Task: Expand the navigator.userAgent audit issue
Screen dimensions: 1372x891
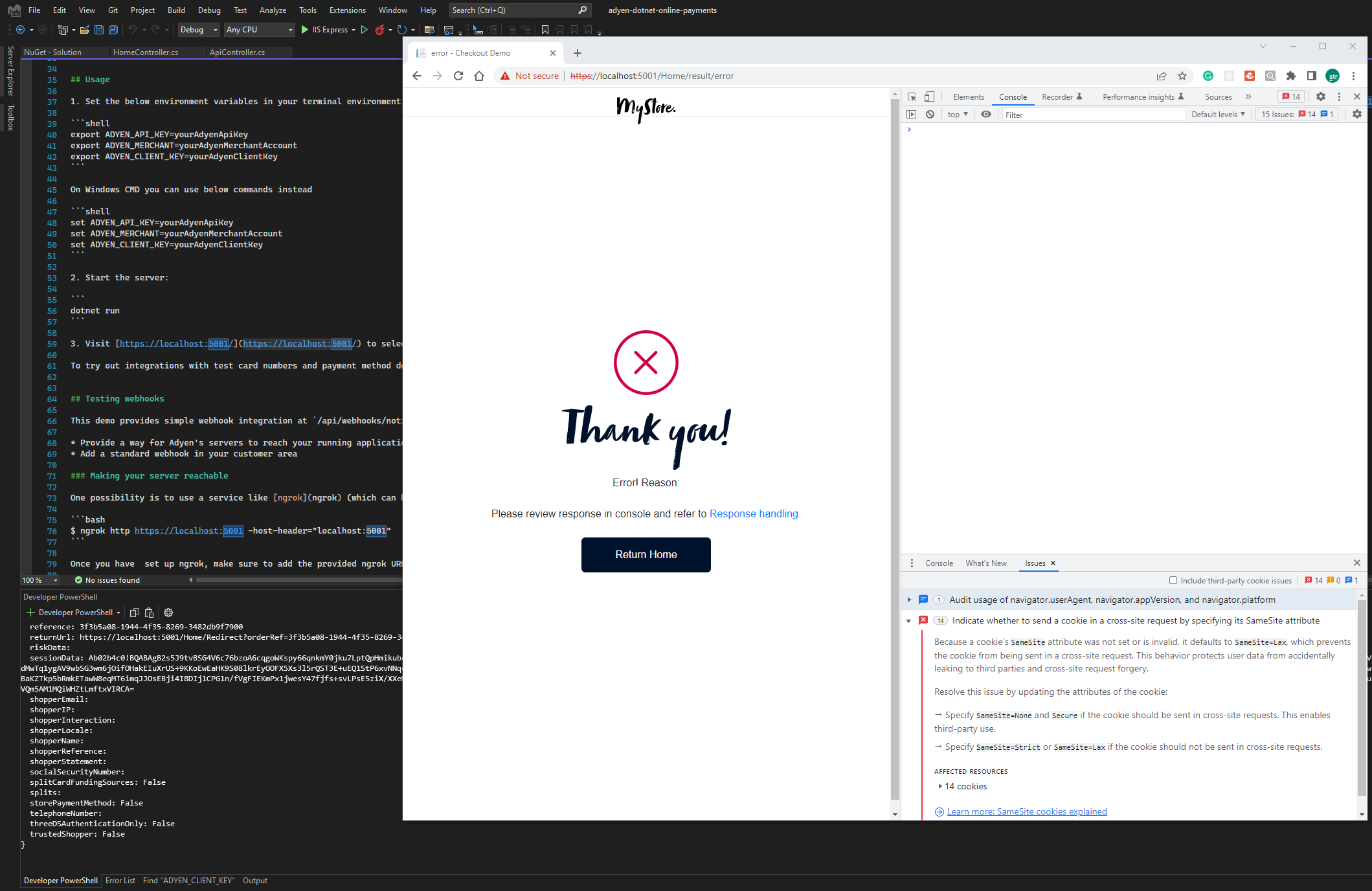Action: pos(909,600)
